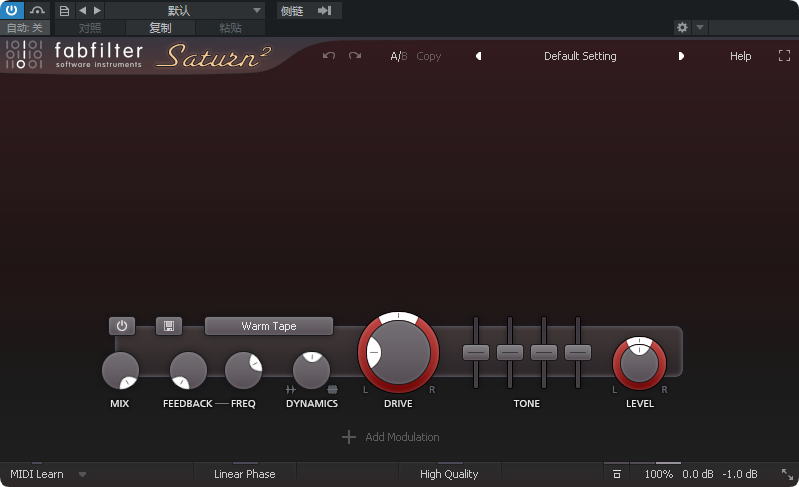Click the 0.0 dB input level value
Viewport: 799px width, 487px height.
(x=698, y=474)
